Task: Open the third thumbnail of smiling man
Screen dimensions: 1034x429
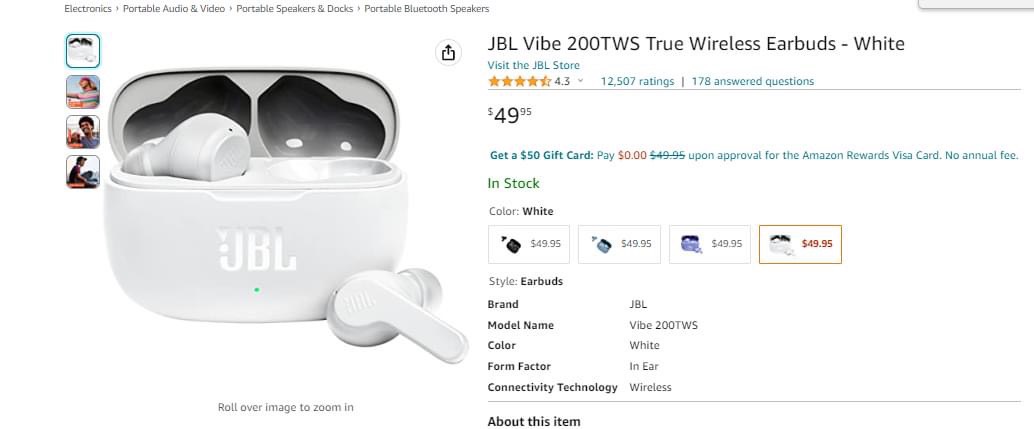Action: pyautogui.click(x=83, y=132)
